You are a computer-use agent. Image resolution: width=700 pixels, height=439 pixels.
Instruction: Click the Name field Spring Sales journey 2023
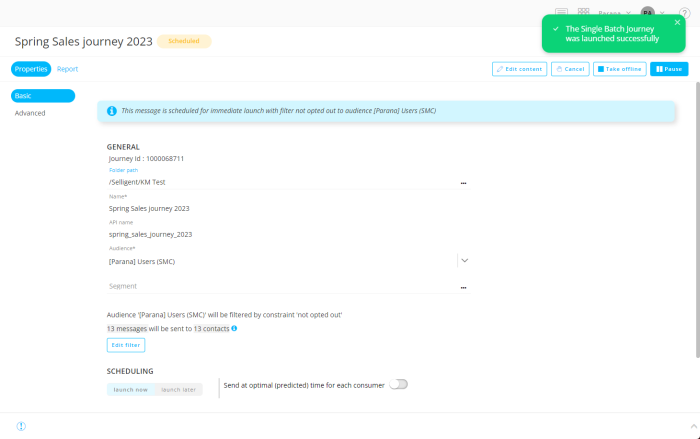(x=288, y=209)
